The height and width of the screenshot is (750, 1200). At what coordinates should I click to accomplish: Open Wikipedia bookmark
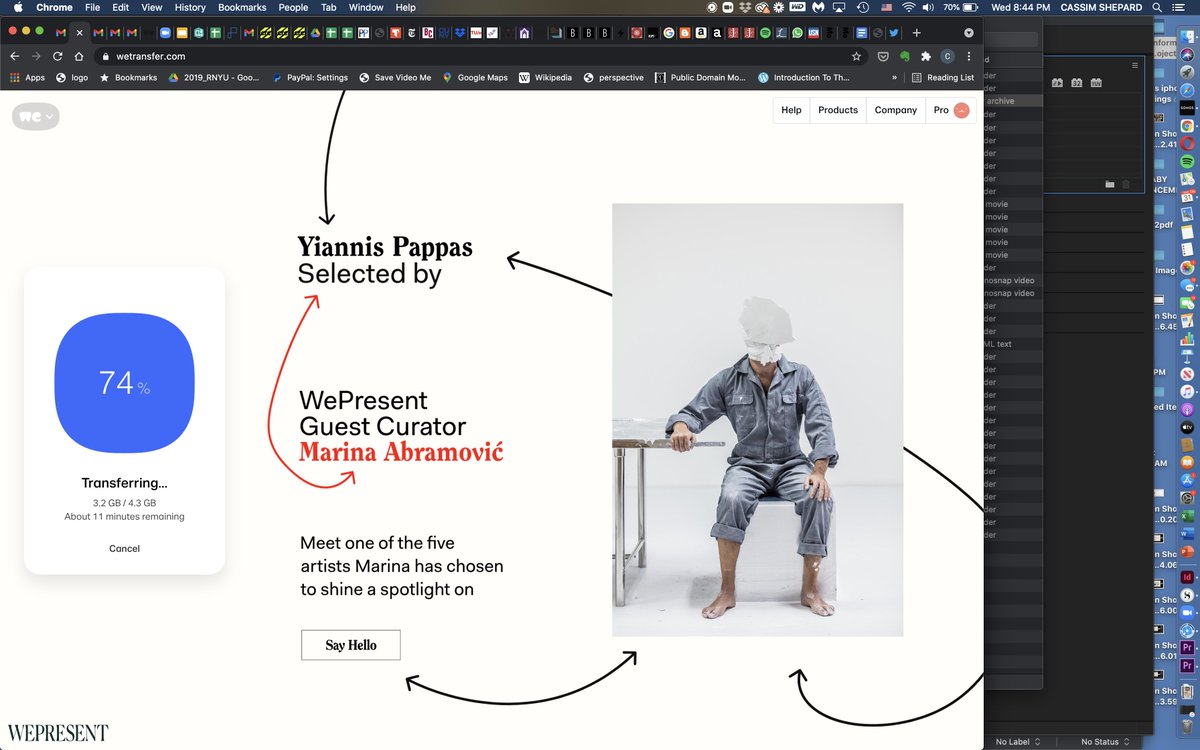coord(545,77)
